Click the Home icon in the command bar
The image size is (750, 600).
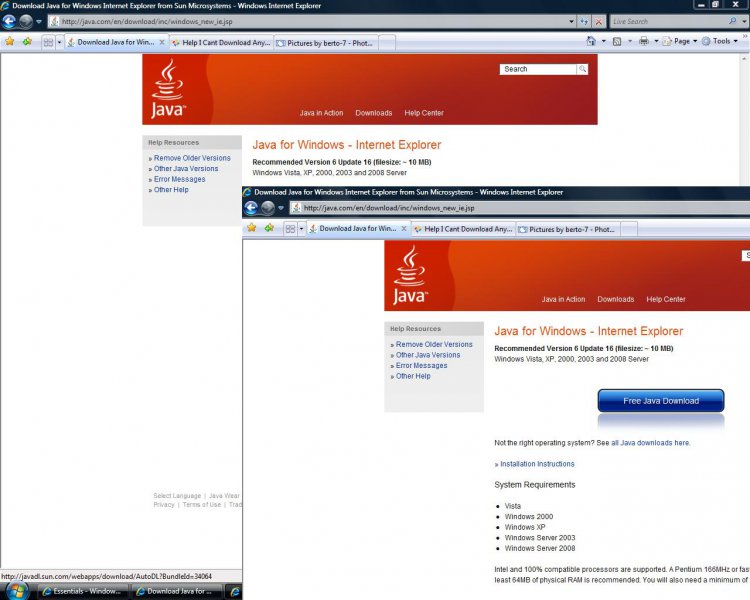(x=591, y=41)
